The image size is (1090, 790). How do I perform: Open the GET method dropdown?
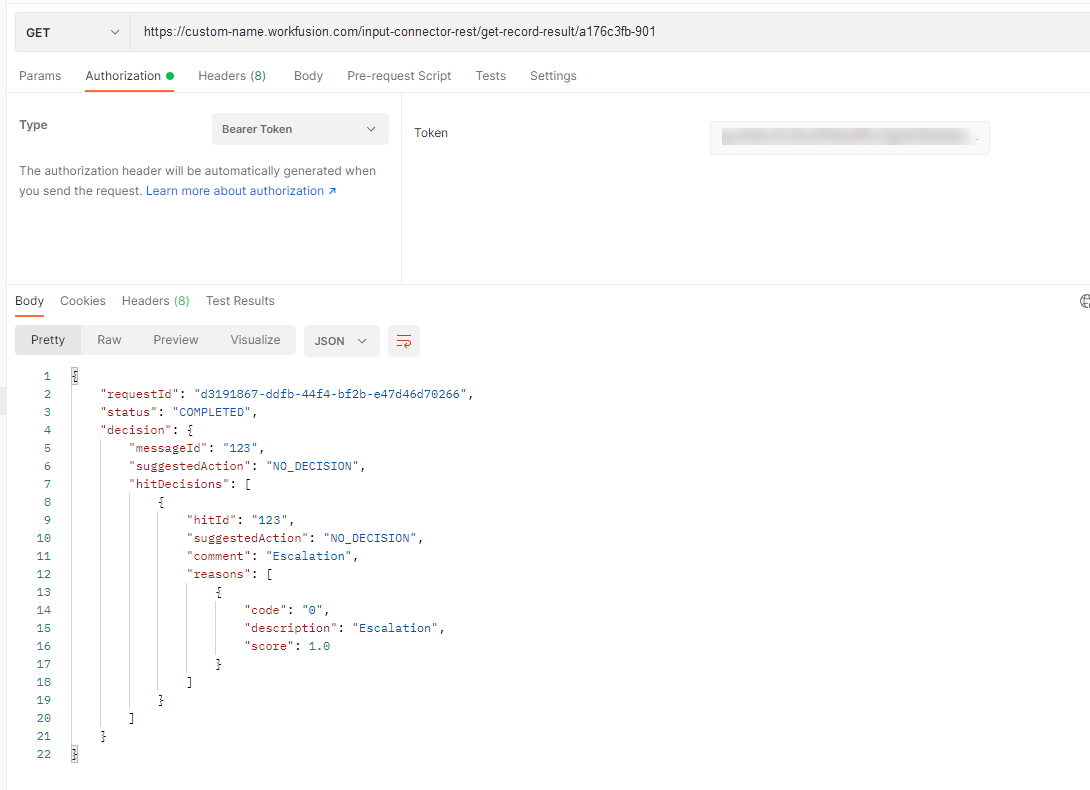72,33
